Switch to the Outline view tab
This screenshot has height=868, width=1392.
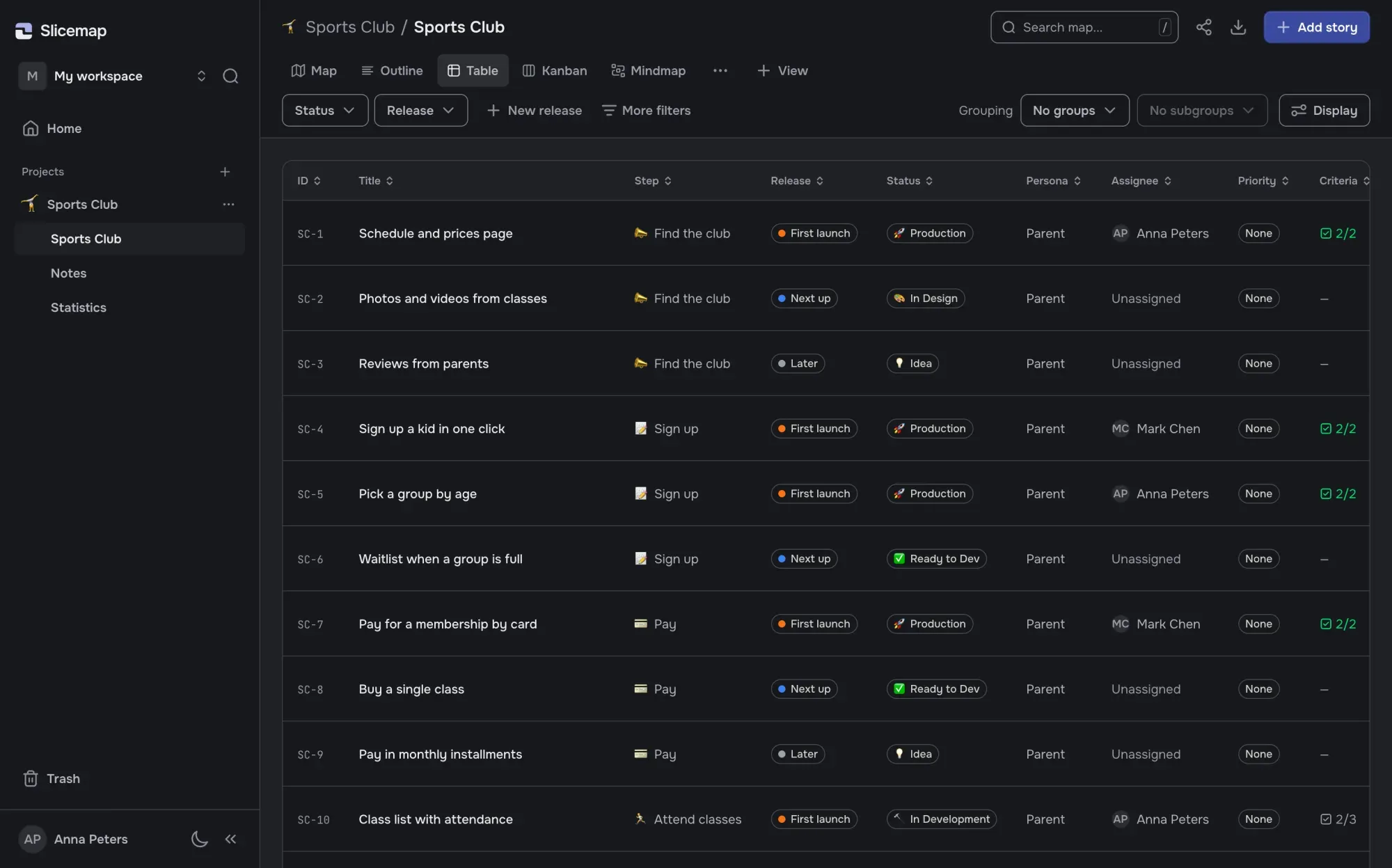392,70
